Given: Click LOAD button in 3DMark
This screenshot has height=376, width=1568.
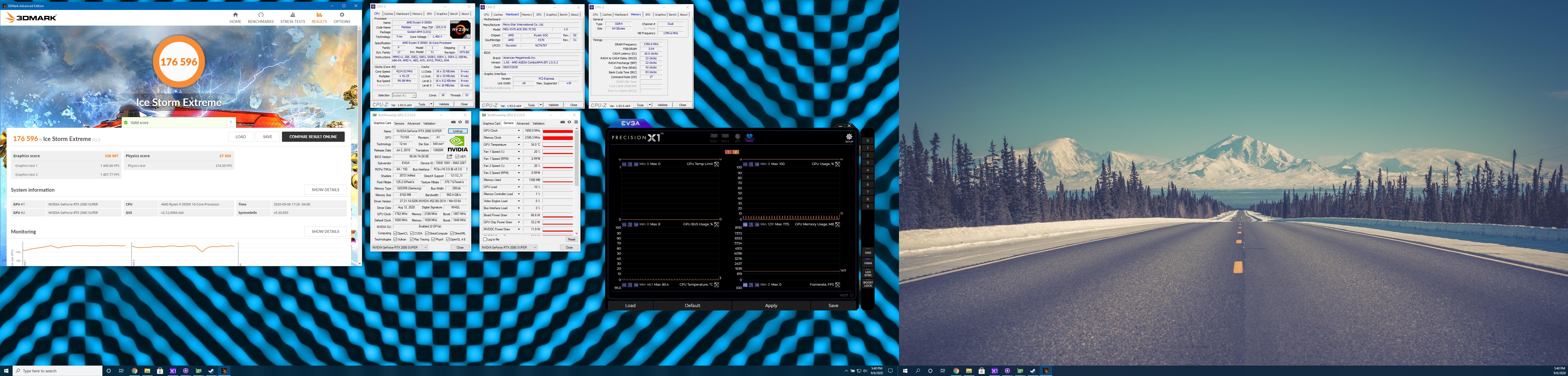Looking at the screenshot, I should click(241, 137).
